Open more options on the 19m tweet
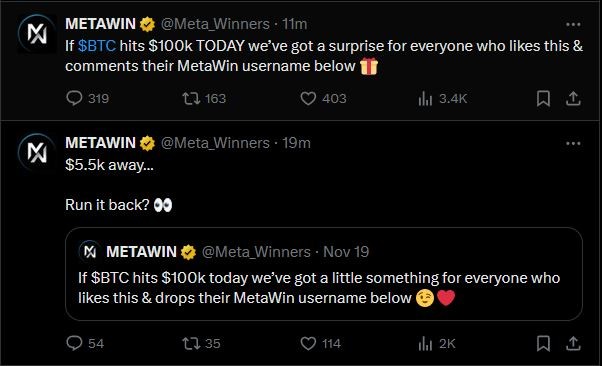Viewport: 602px width, 366px height. pos(573,144)
